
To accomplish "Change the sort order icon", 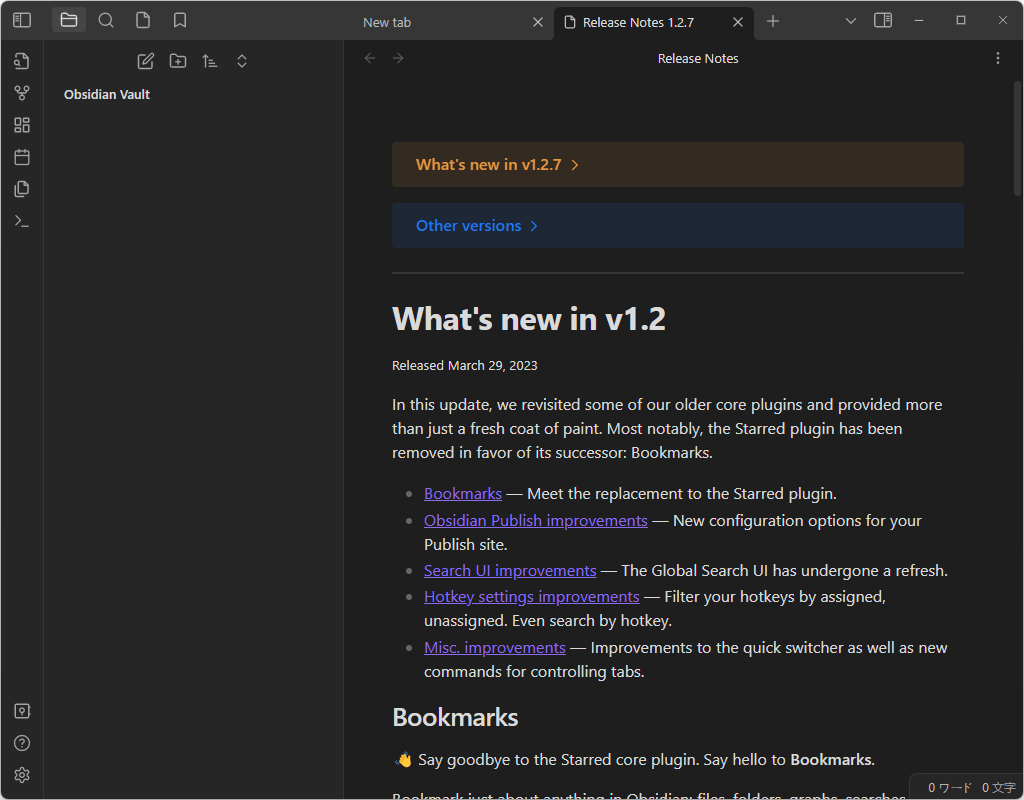I will coord(210,61).
